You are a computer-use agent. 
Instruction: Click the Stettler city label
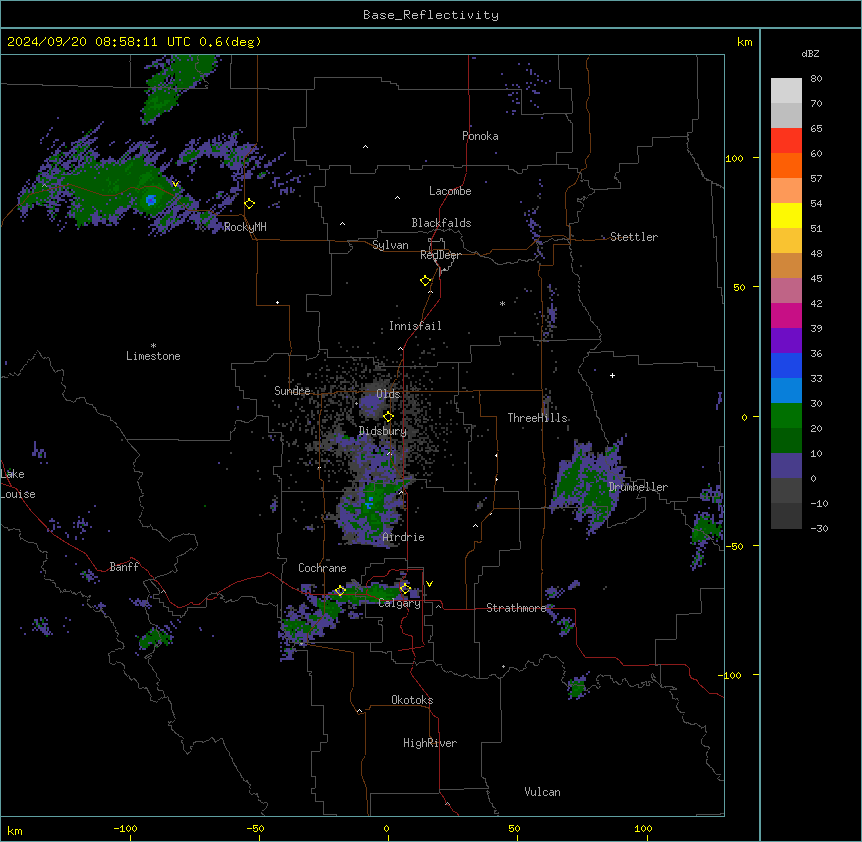pos(634,237)
